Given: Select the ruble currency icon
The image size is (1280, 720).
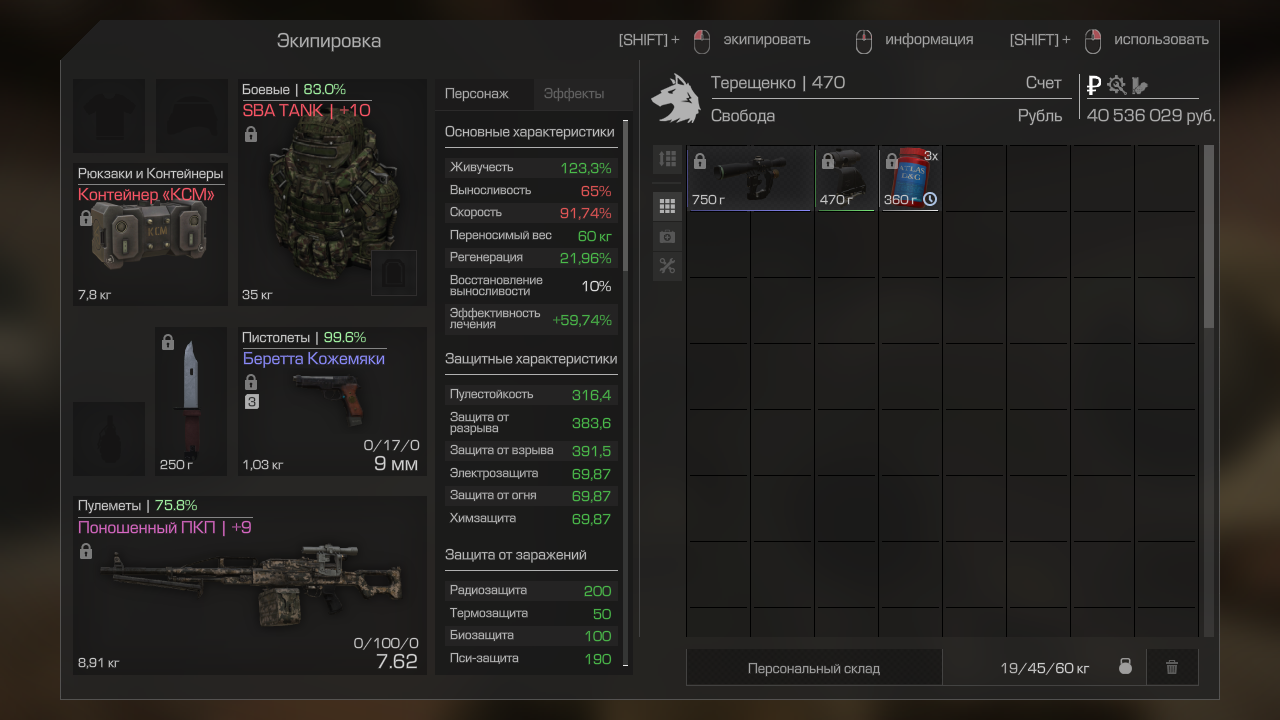Looking at the screenshot, I should click(1094, 85).
